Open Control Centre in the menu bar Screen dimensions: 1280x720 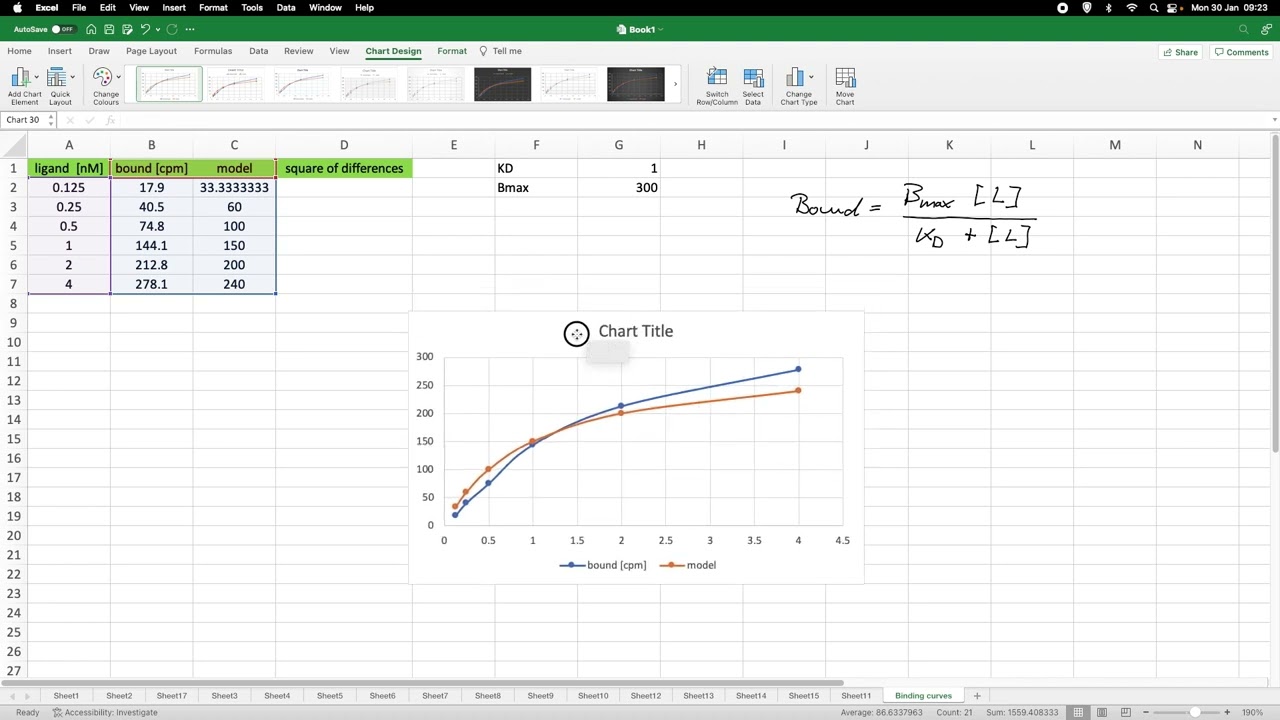pyautogui.click(x=1174, y=8)
